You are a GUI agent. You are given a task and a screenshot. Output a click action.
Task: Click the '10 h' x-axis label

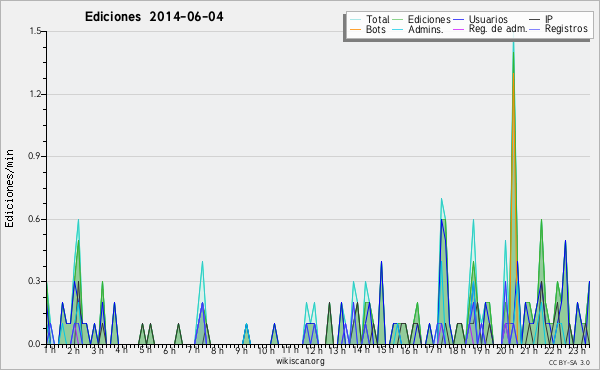click(266, 350)
